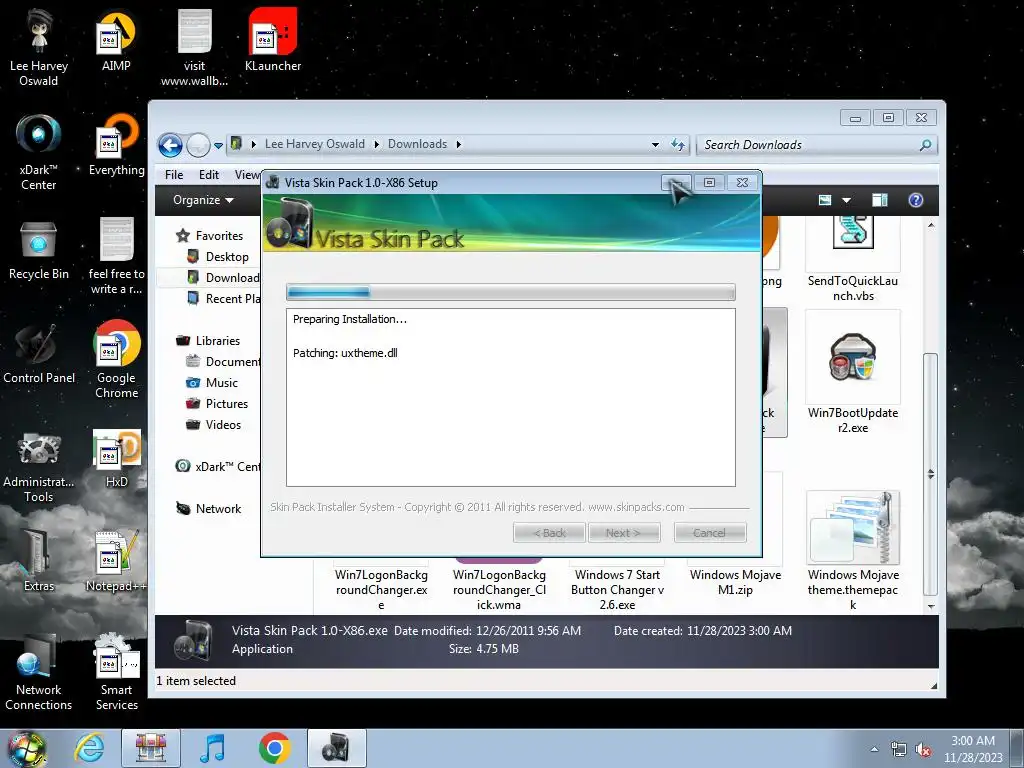1024x768 pixels.
Task: Click the installation progress bar
Action: (511, 292)
